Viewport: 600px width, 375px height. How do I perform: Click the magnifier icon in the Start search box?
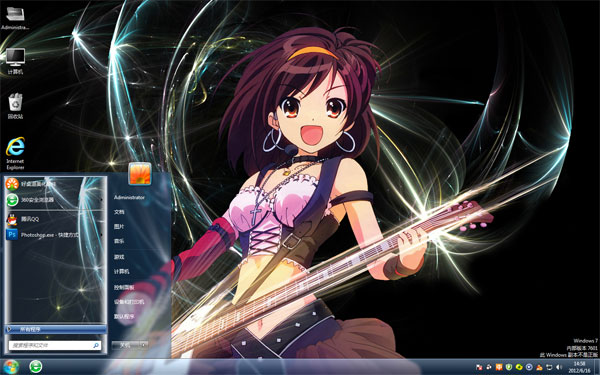[x=96, y=345]
